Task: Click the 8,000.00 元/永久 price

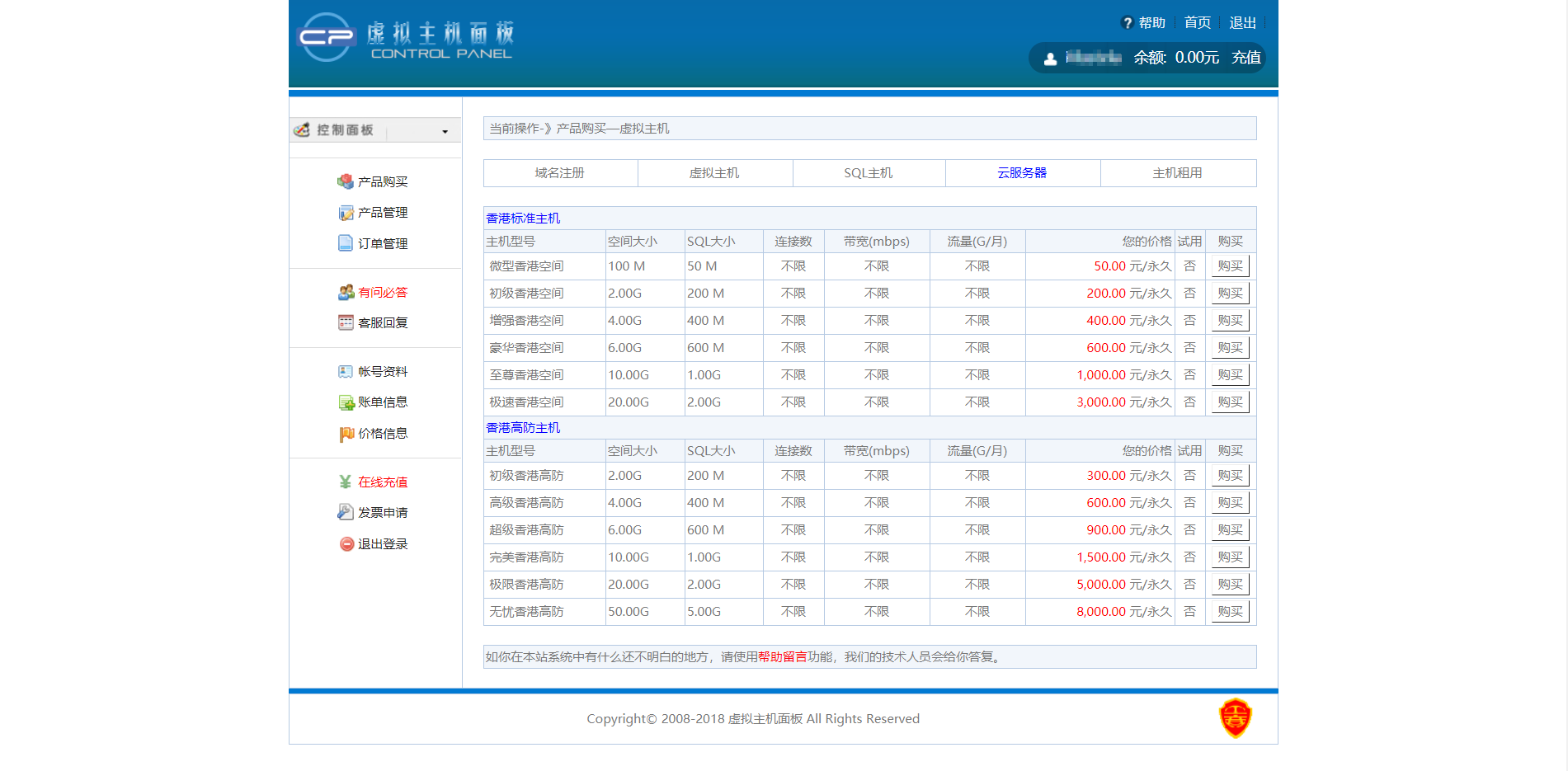Action: (x=1124, y=612)
